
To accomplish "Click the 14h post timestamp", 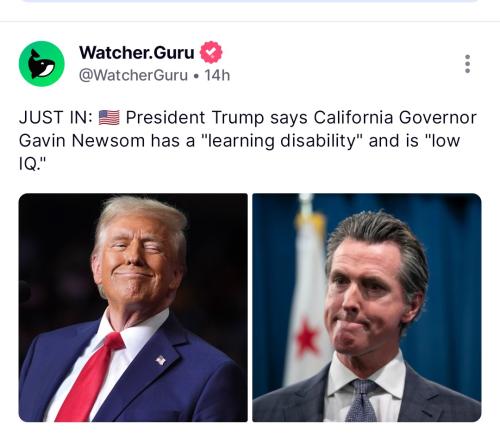I will [x=217, y=75].
